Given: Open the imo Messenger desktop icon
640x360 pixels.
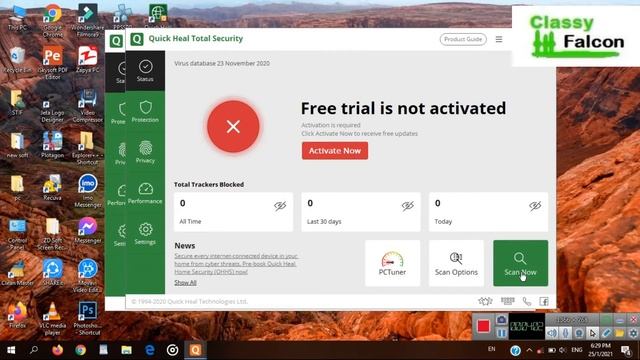Looking at the screenshot, I should point(88,191).
